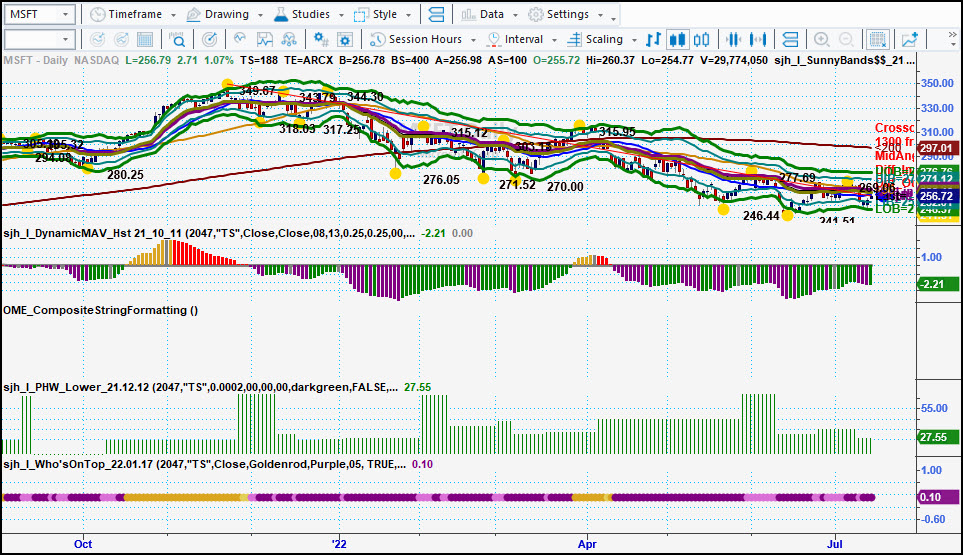
Task: Click the Drawing pen icon
Action: click(193, 14)
